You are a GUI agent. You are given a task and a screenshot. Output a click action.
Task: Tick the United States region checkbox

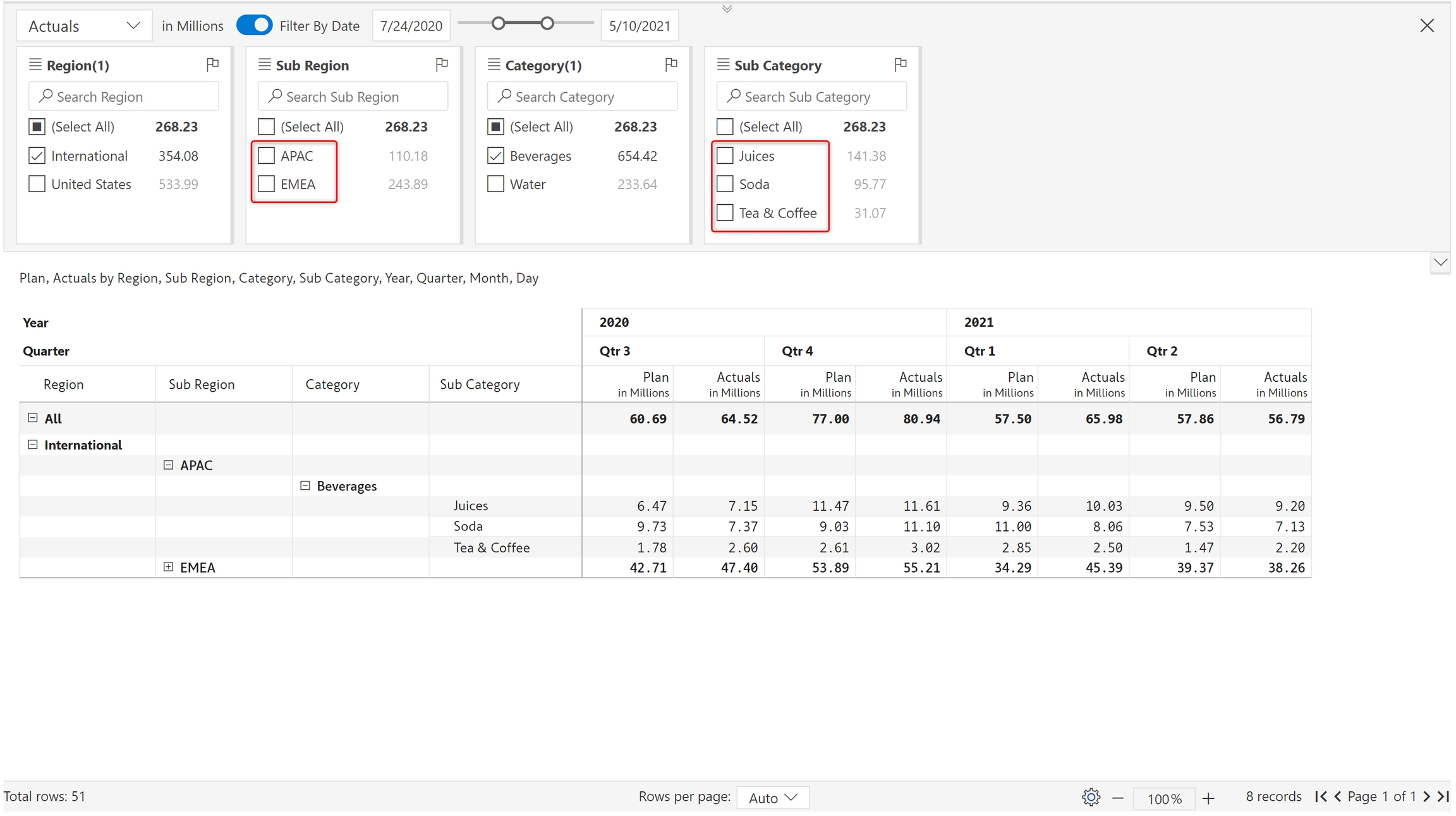point(37,184)
